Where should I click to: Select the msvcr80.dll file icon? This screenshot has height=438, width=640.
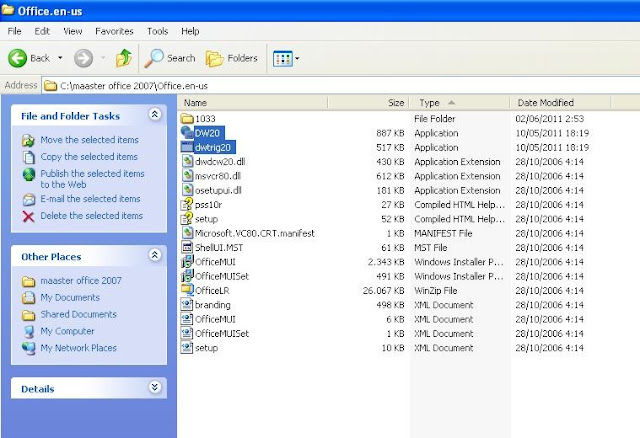[x=187, y=176]
